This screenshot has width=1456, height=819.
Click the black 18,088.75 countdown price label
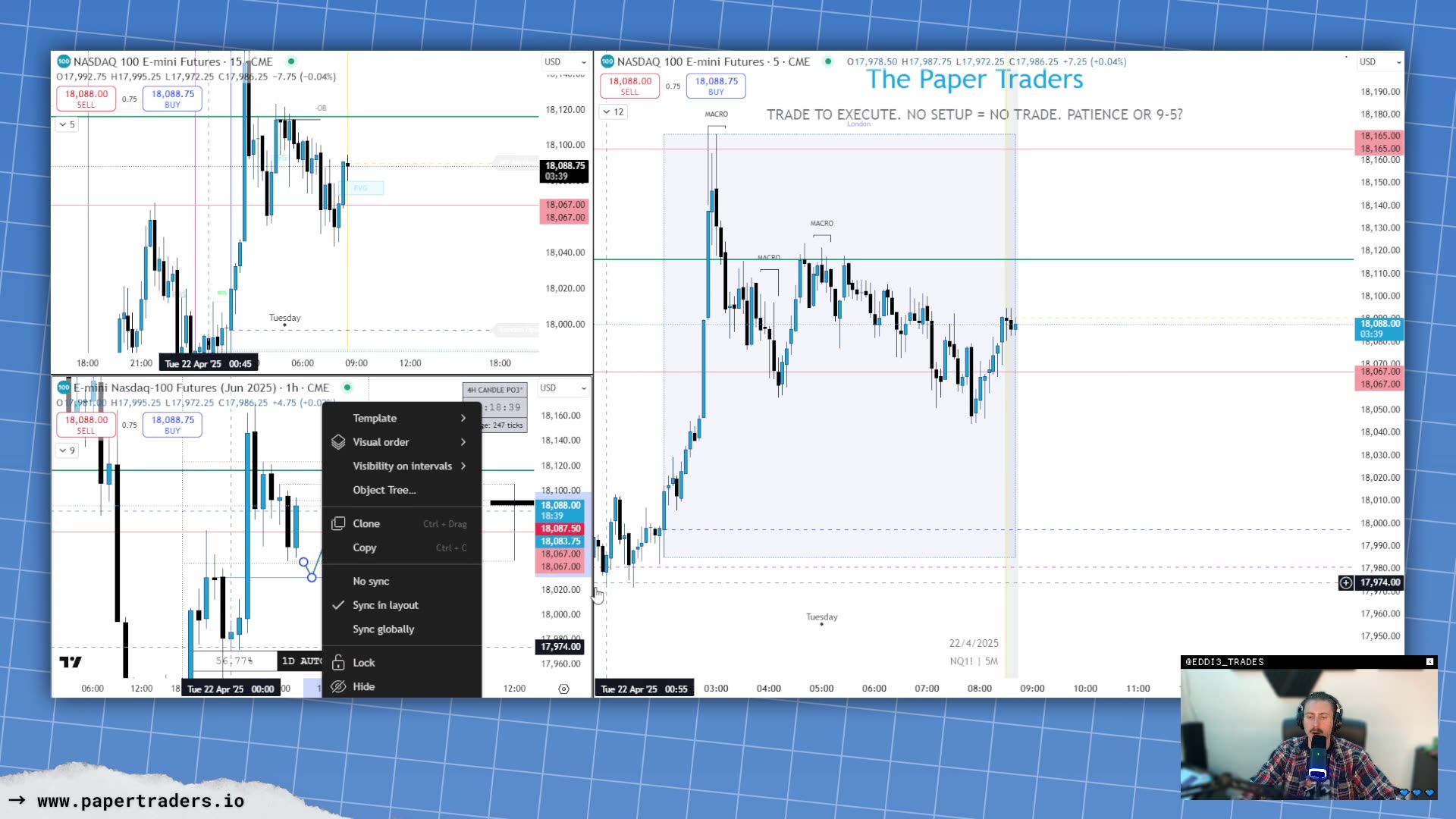click(x=564, y=171)
